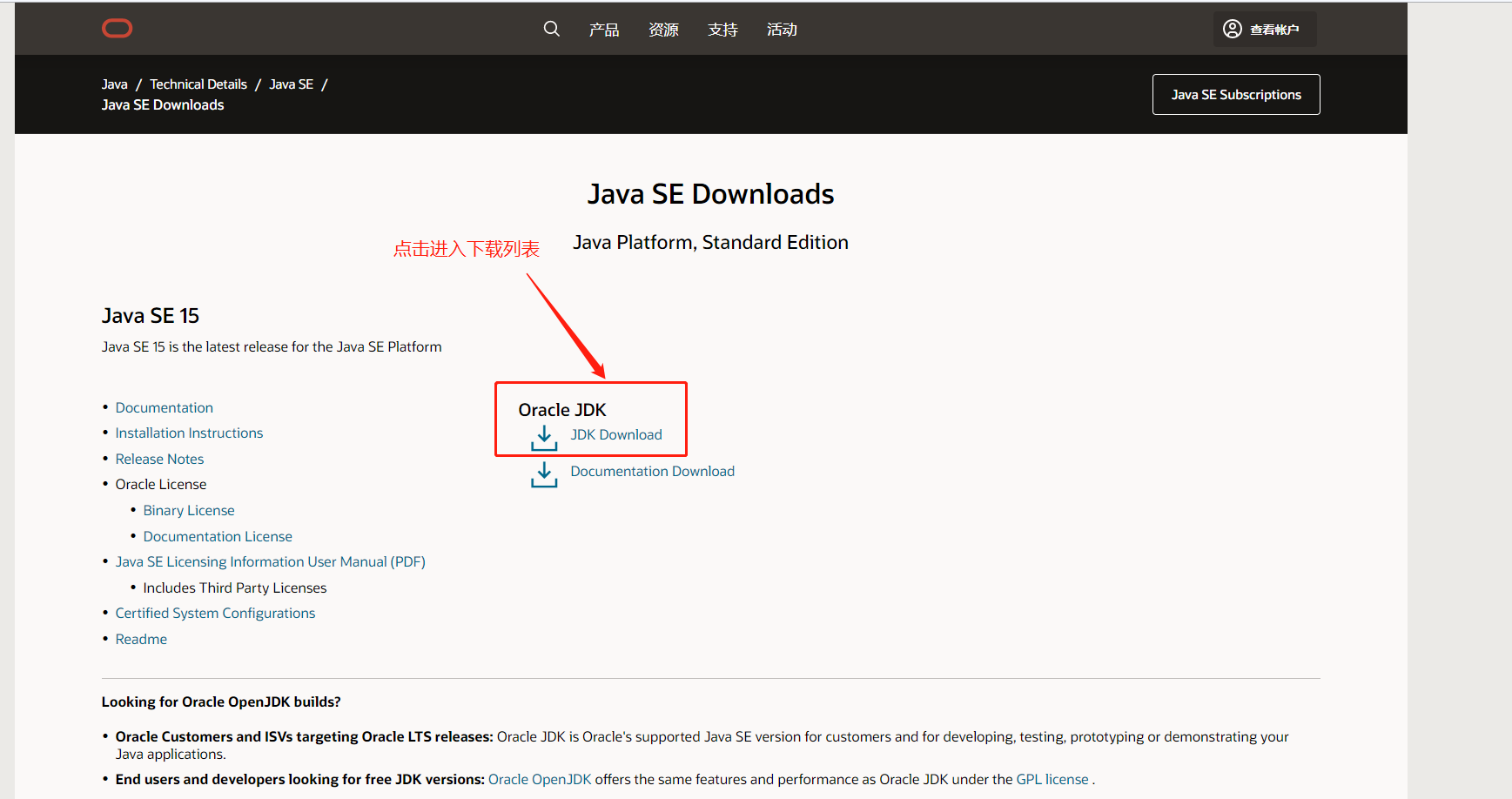Open Java SE Licensing Information User Manual
This screenshot has height=799, width=1512.
coord(270,561)
